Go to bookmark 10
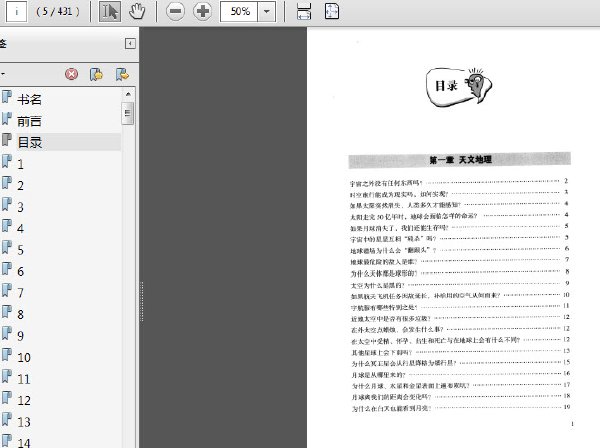 point(24,358)
